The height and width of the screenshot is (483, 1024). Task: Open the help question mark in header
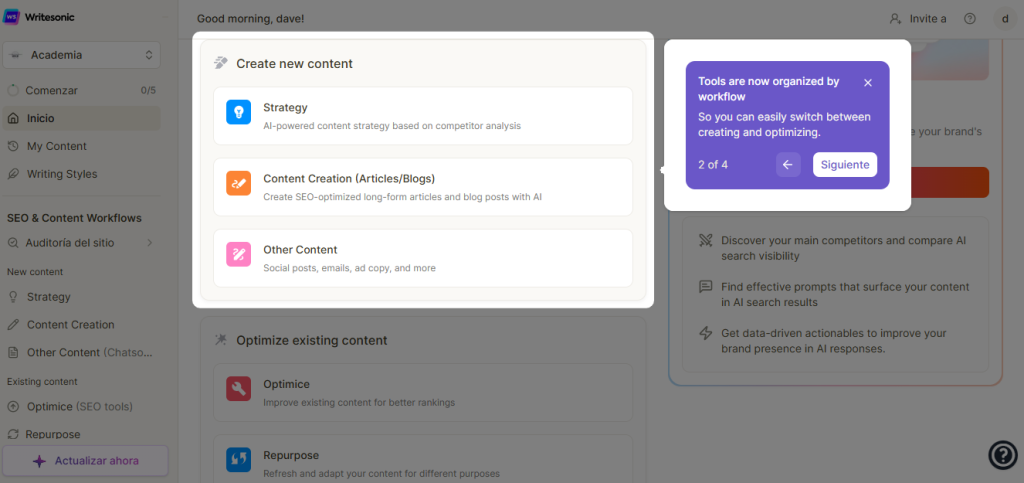click(x=969, y=19)
